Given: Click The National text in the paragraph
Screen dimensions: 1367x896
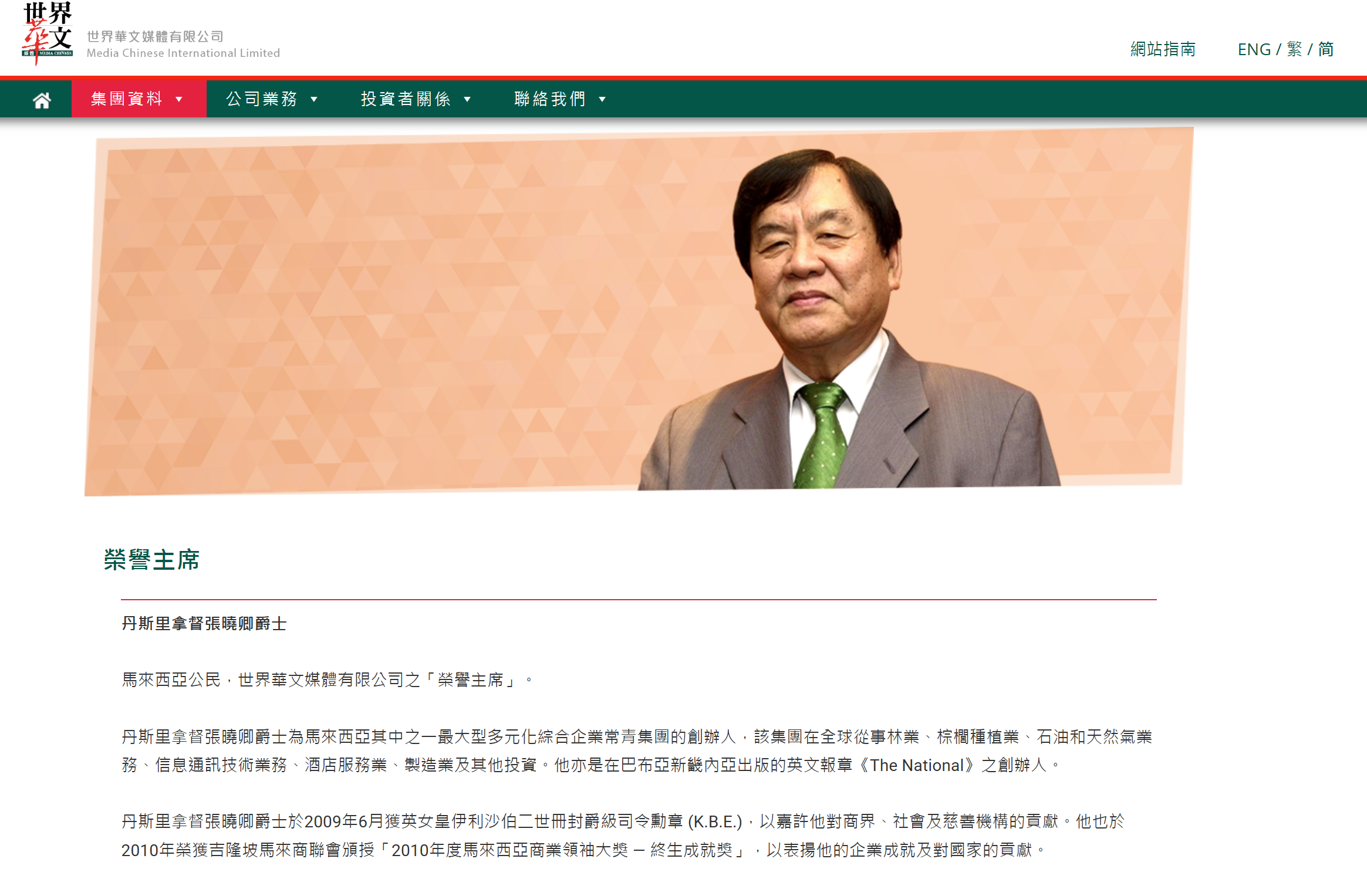Looking at the screenshot, I should (917, 765).
